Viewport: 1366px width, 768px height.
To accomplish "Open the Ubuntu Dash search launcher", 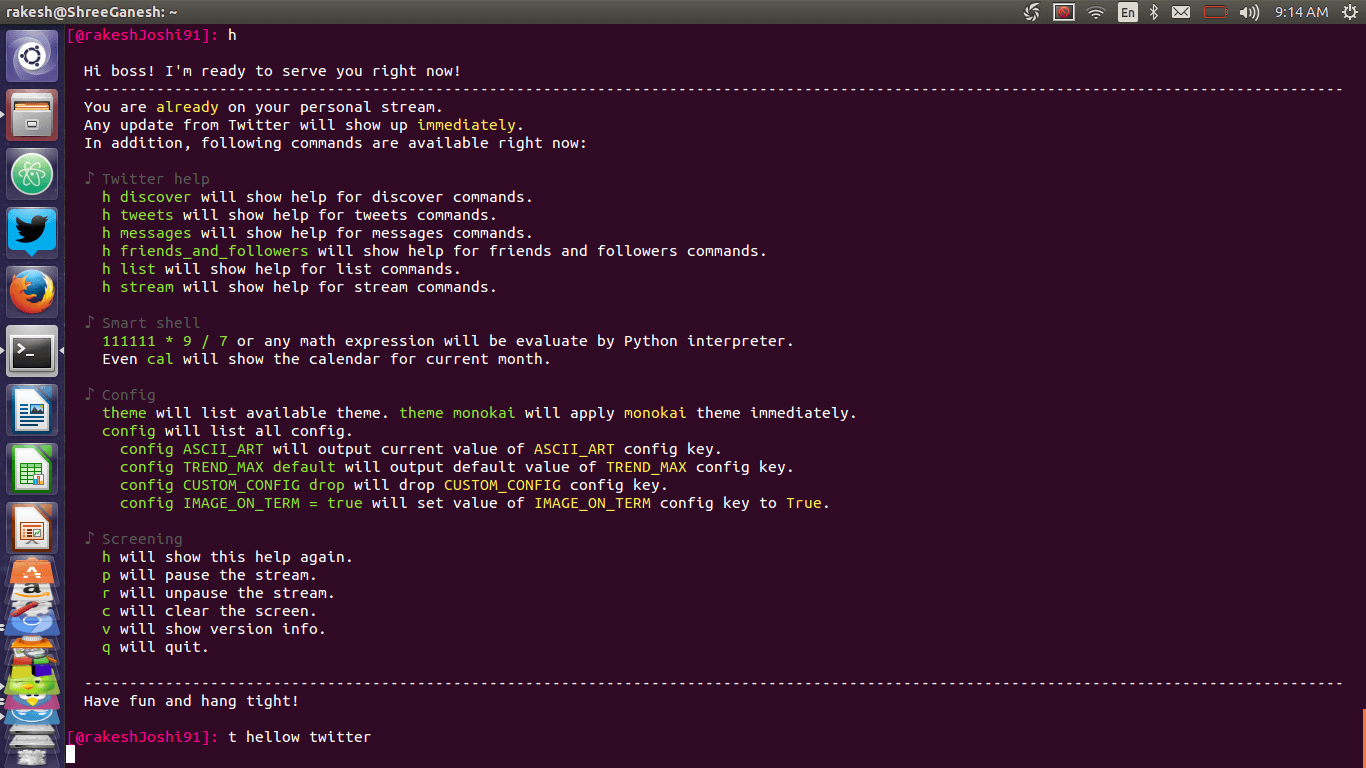I will click(33, 56).
